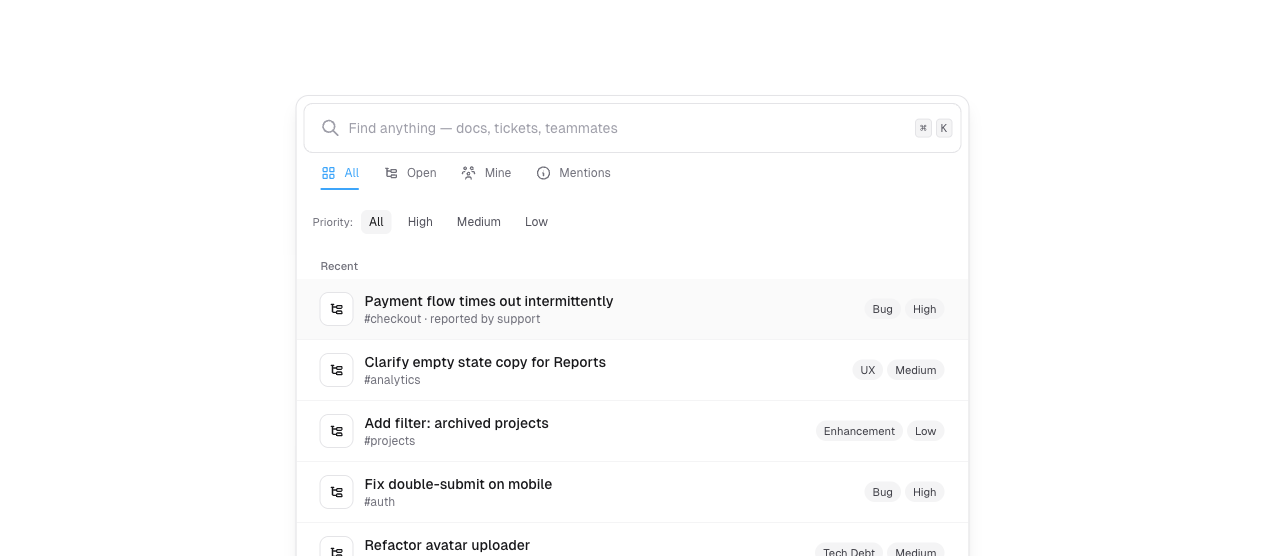Viewport: 1265px width, 556px height.
Task: Filter by Medium priority
Action: coord(478,222)
